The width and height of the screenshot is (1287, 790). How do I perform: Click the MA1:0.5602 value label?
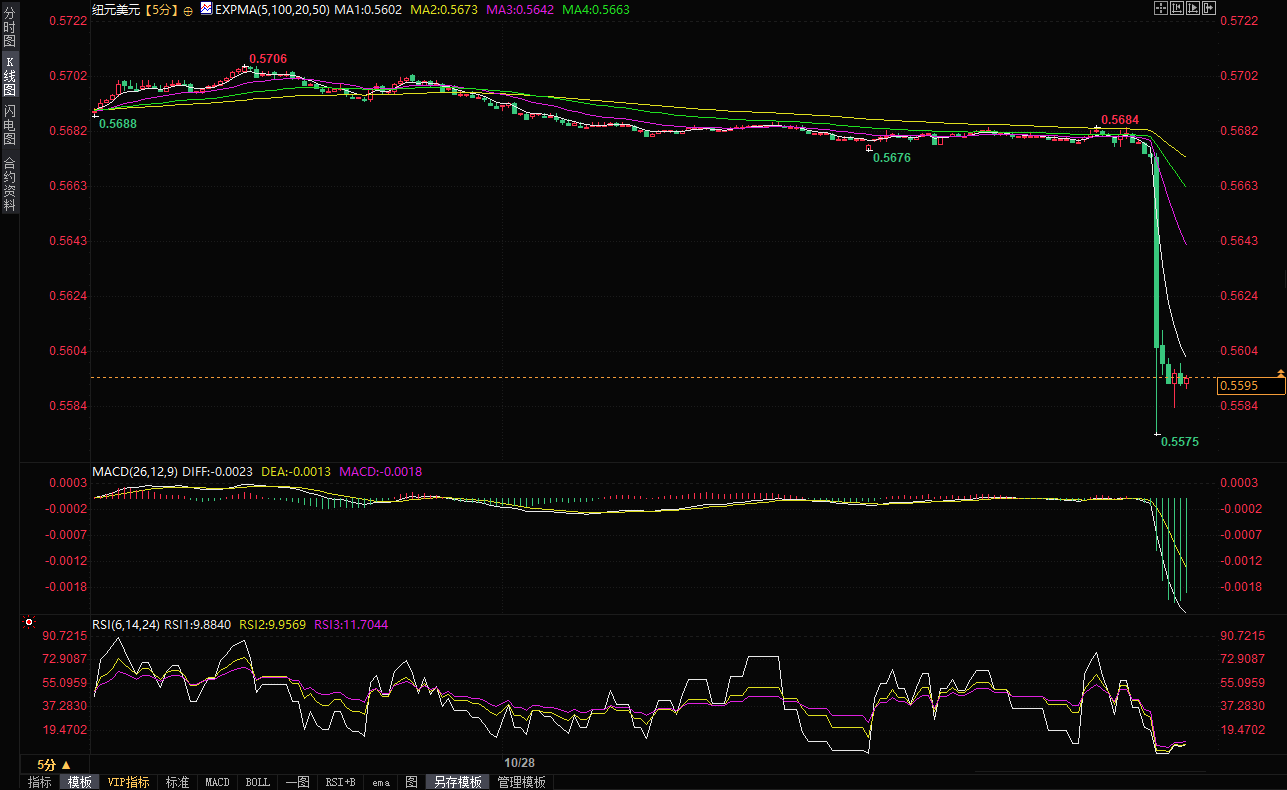[369, 9]
